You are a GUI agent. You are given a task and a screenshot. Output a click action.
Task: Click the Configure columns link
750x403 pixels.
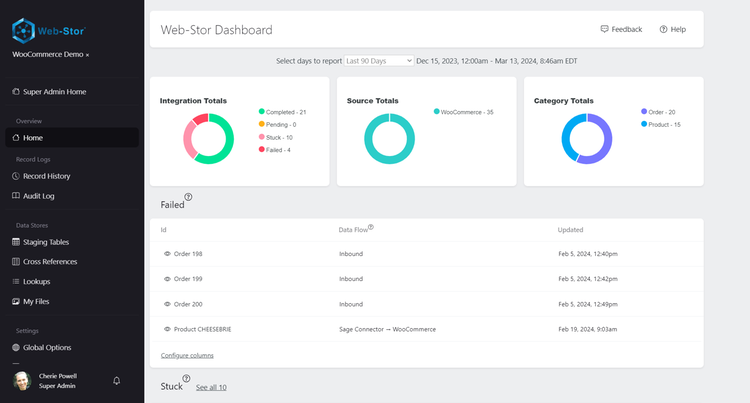click(x=187, y=355)
